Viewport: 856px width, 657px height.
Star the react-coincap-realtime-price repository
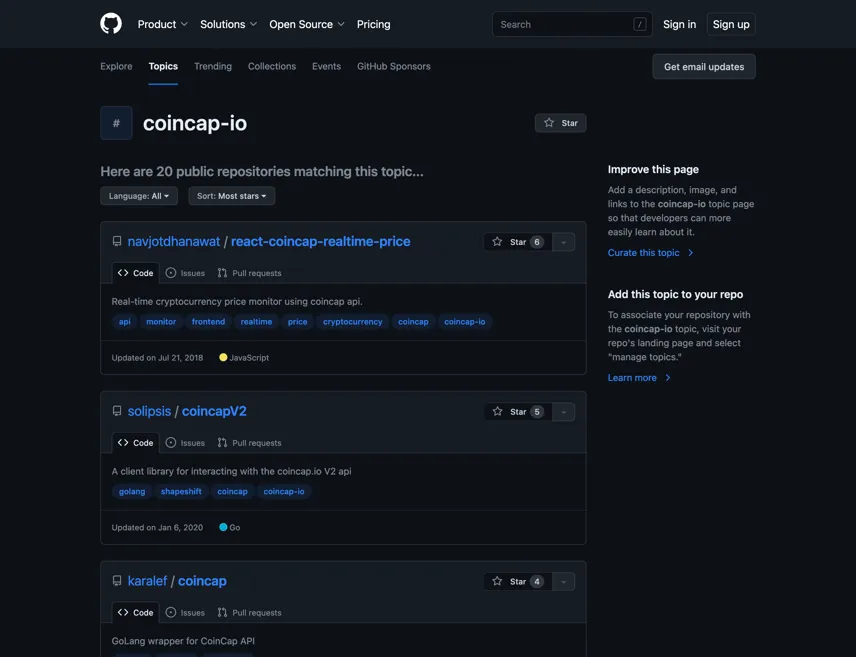(x=518, y=242)
